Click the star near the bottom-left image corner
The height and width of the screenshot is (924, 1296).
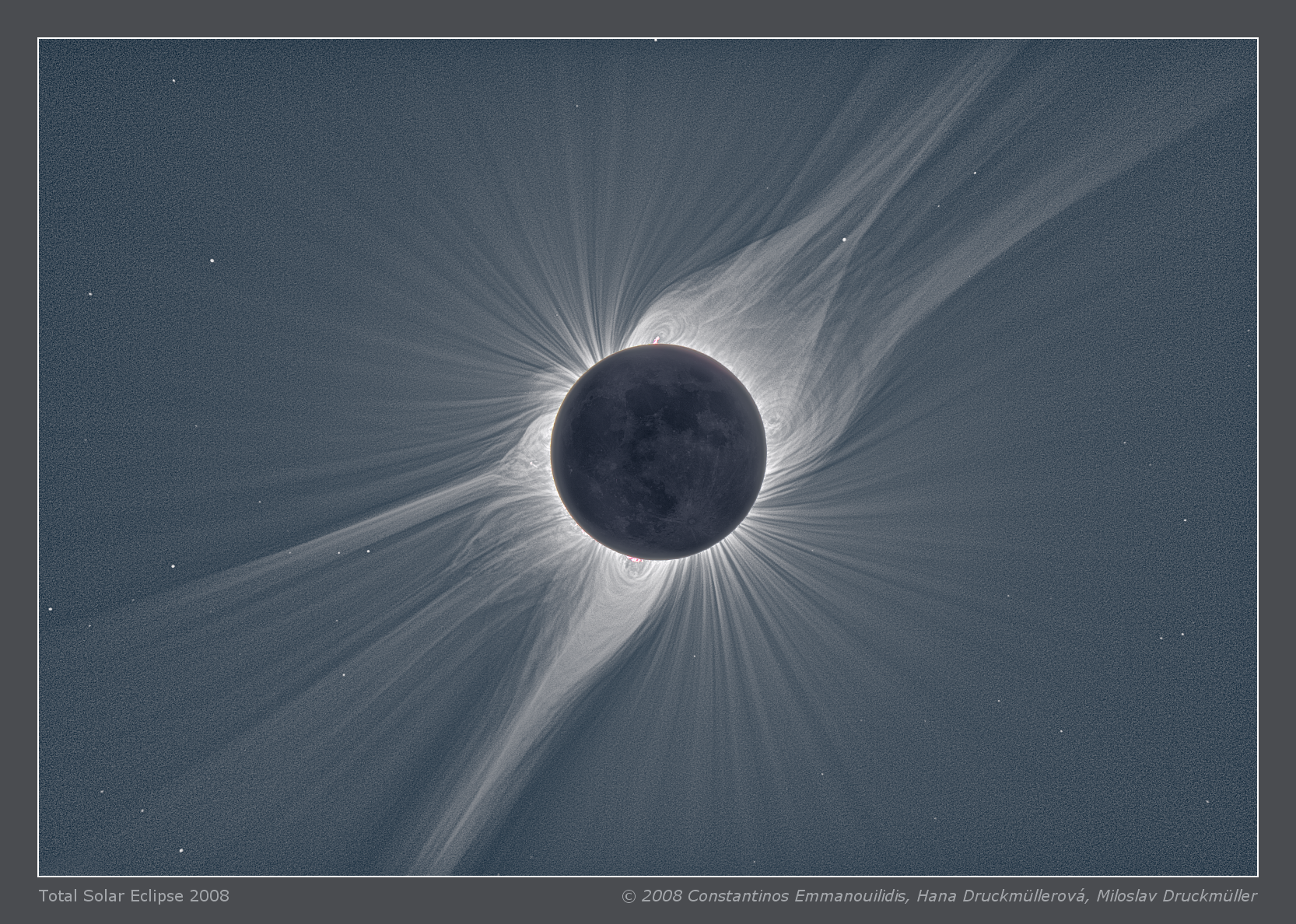click(182, 850)
